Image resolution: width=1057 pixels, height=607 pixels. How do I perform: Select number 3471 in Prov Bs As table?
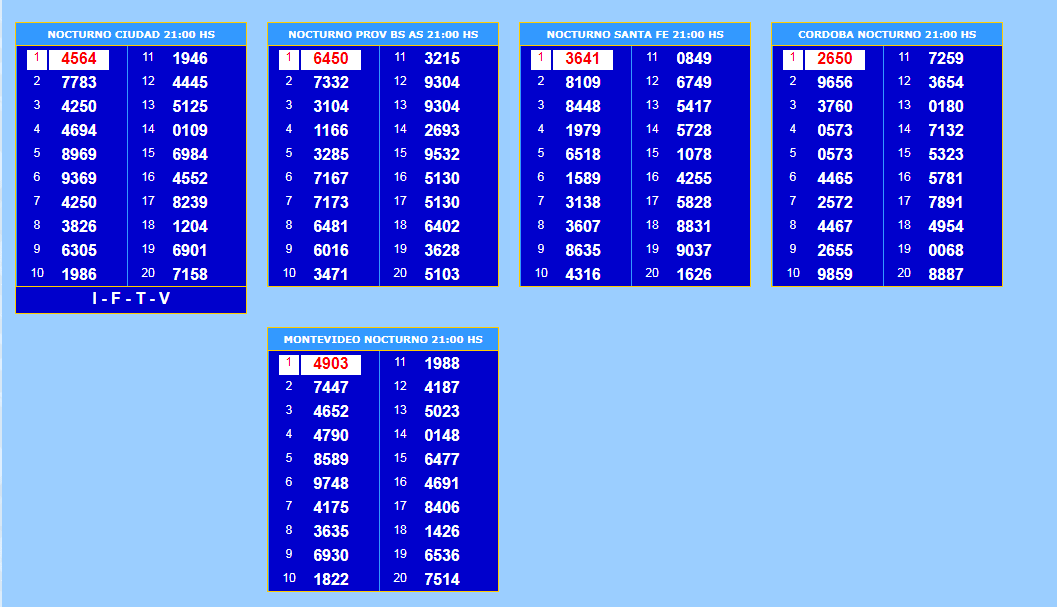click(x=331, y=274)
